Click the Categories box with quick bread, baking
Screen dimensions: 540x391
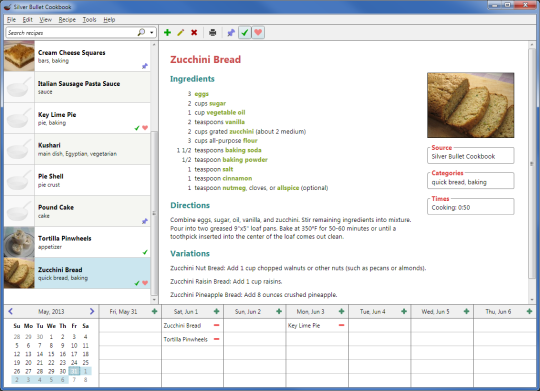click(470, 181)
